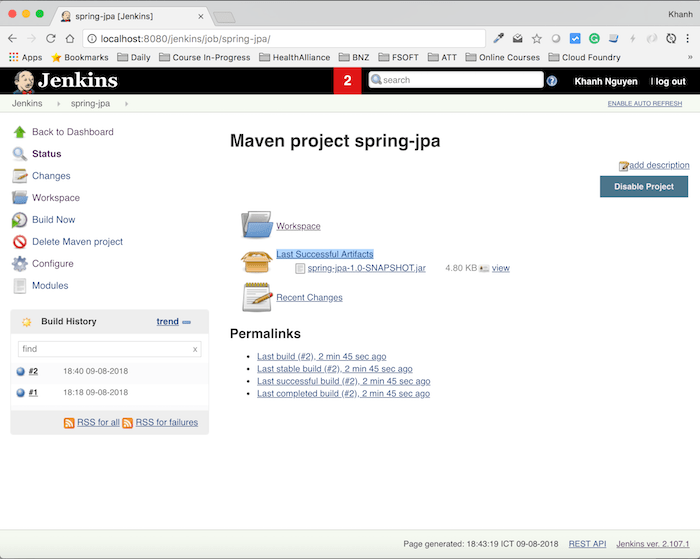Click the red notification badge showing 2

point(347,81)
